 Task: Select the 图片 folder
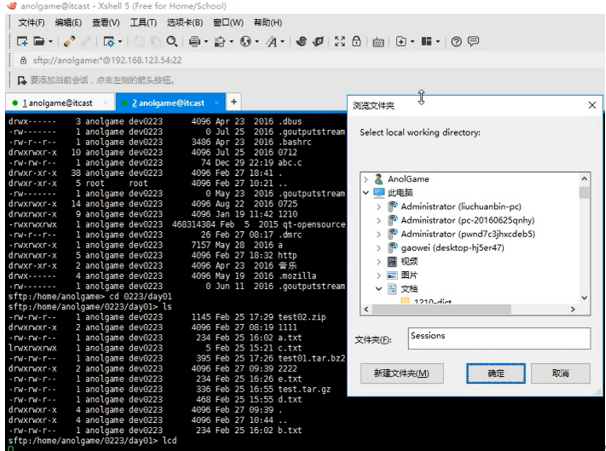tap(409, 275)
